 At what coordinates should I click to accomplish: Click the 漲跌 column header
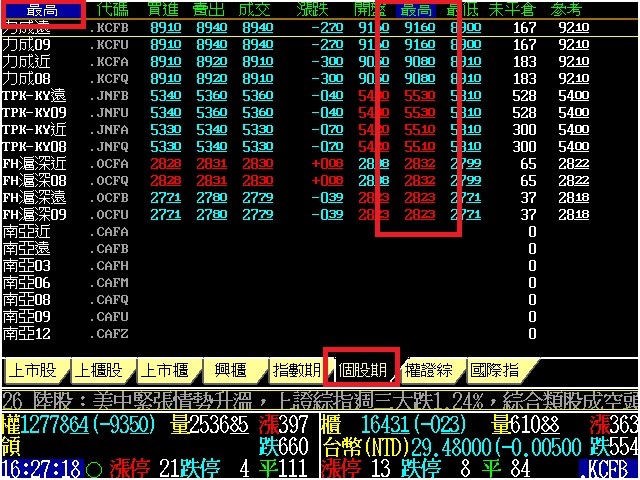click(x=320, y=10)
